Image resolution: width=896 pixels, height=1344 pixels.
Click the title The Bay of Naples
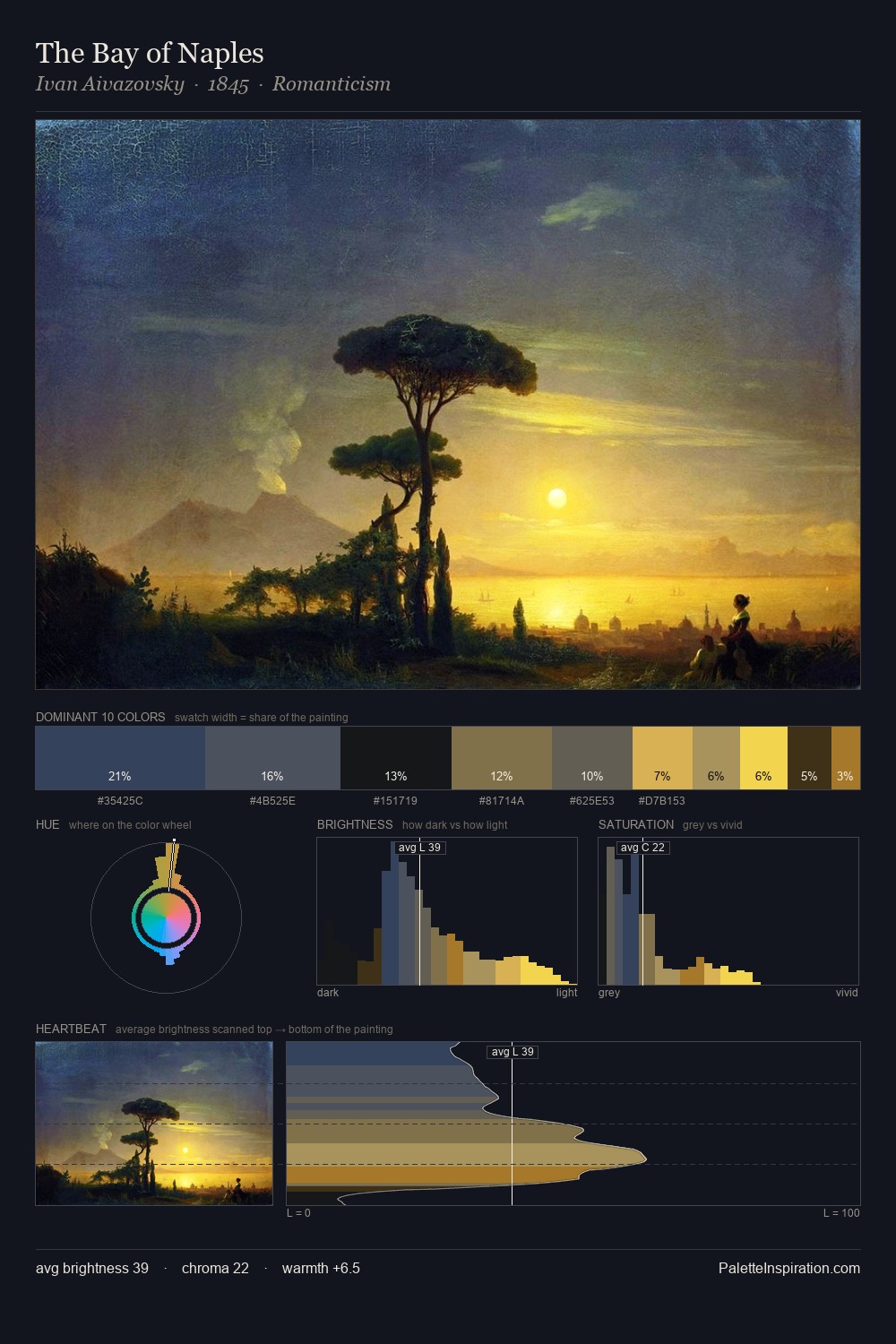pyautogui.click(x=150, y=53)
